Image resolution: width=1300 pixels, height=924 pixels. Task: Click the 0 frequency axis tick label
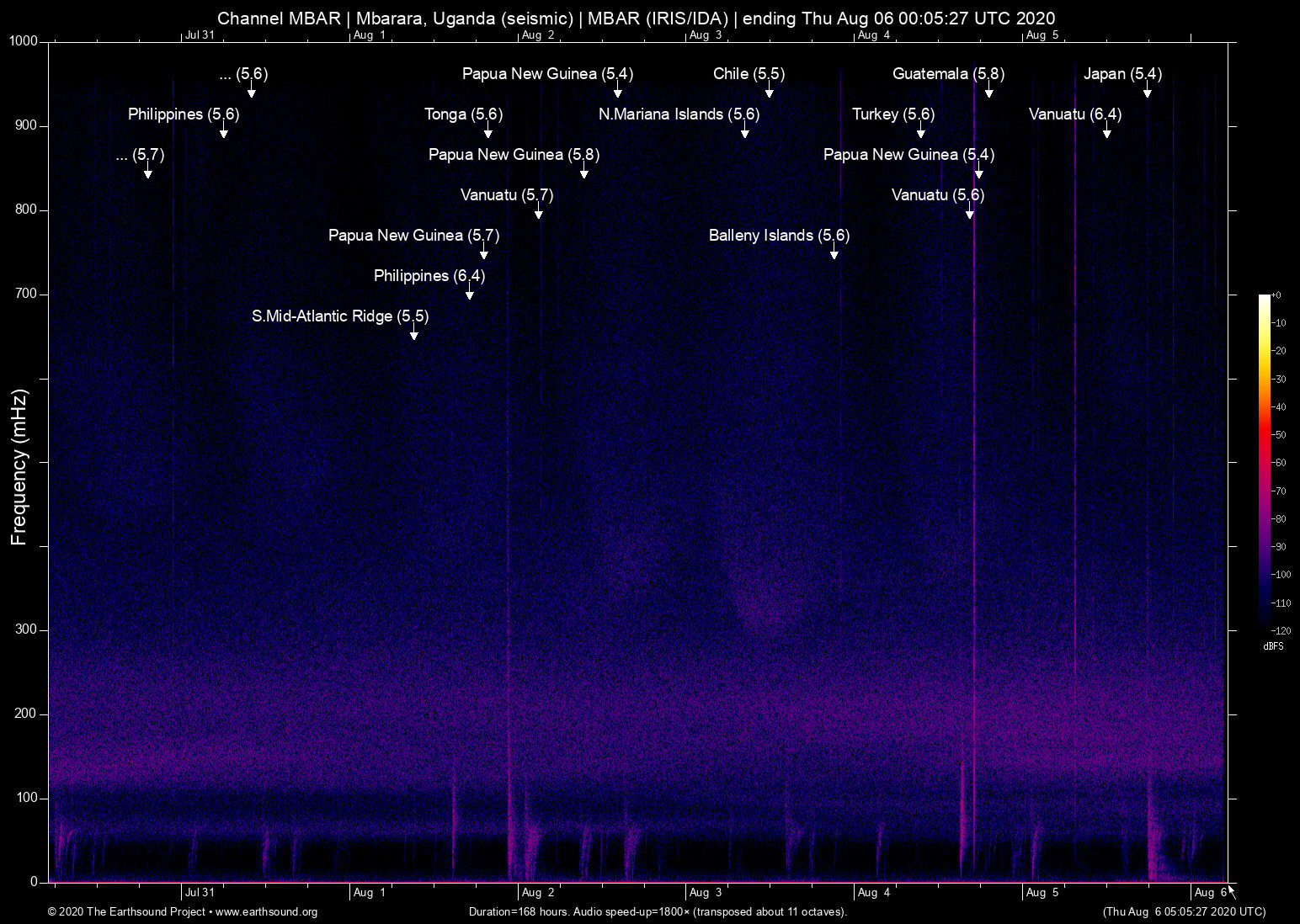click(x=35, y=882)
